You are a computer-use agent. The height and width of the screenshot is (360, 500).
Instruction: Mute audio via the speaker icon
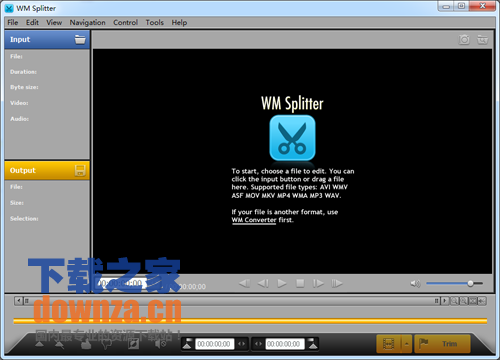415,284
